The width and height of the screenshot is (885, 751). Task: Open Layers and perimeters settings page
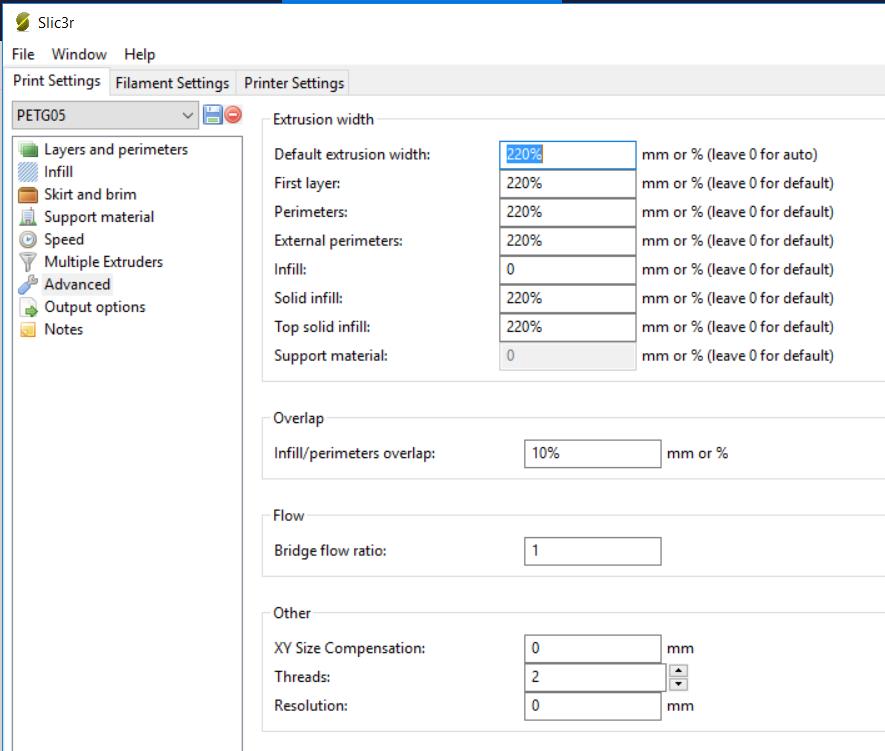click(115, 149)
